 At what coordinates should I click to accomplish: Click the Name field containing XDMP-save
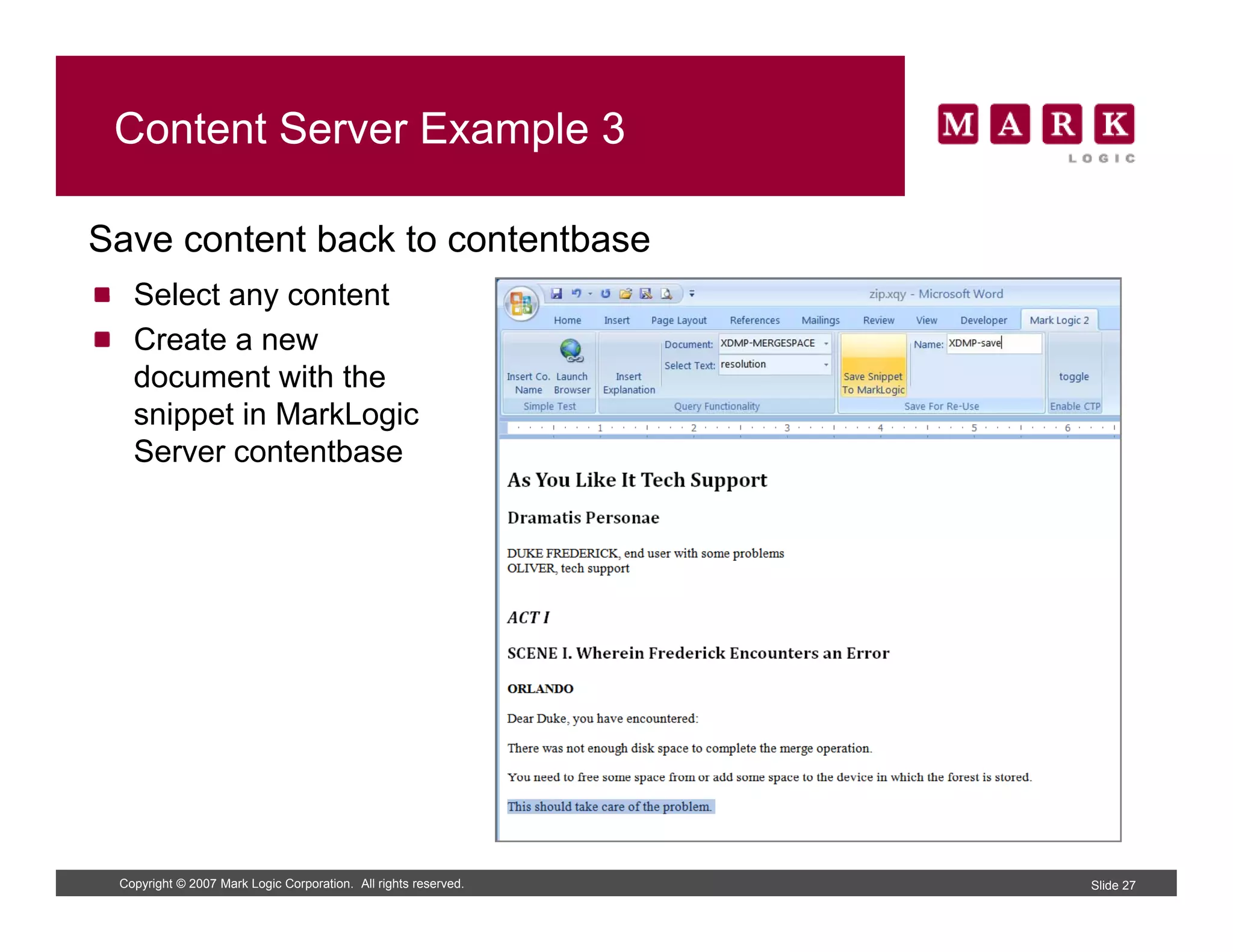pos(993,344)
